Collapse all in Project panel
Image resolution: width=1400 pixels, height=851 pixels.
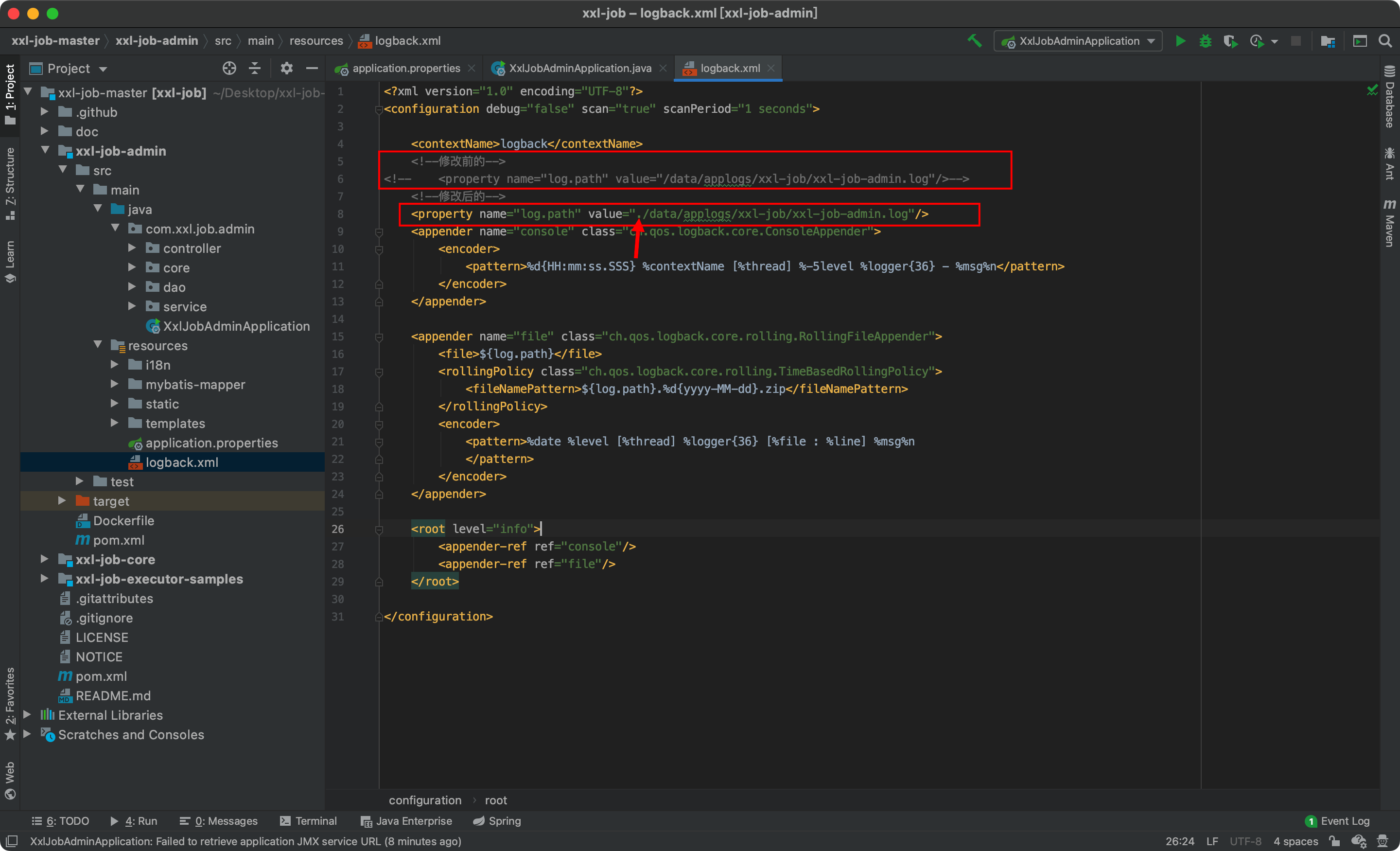click(255, 68)
